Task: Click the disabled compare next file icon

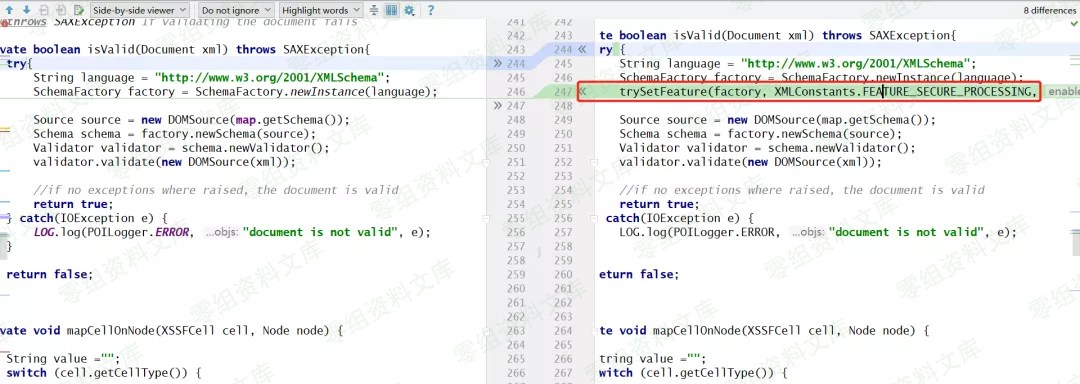Action: pos(61,10)
